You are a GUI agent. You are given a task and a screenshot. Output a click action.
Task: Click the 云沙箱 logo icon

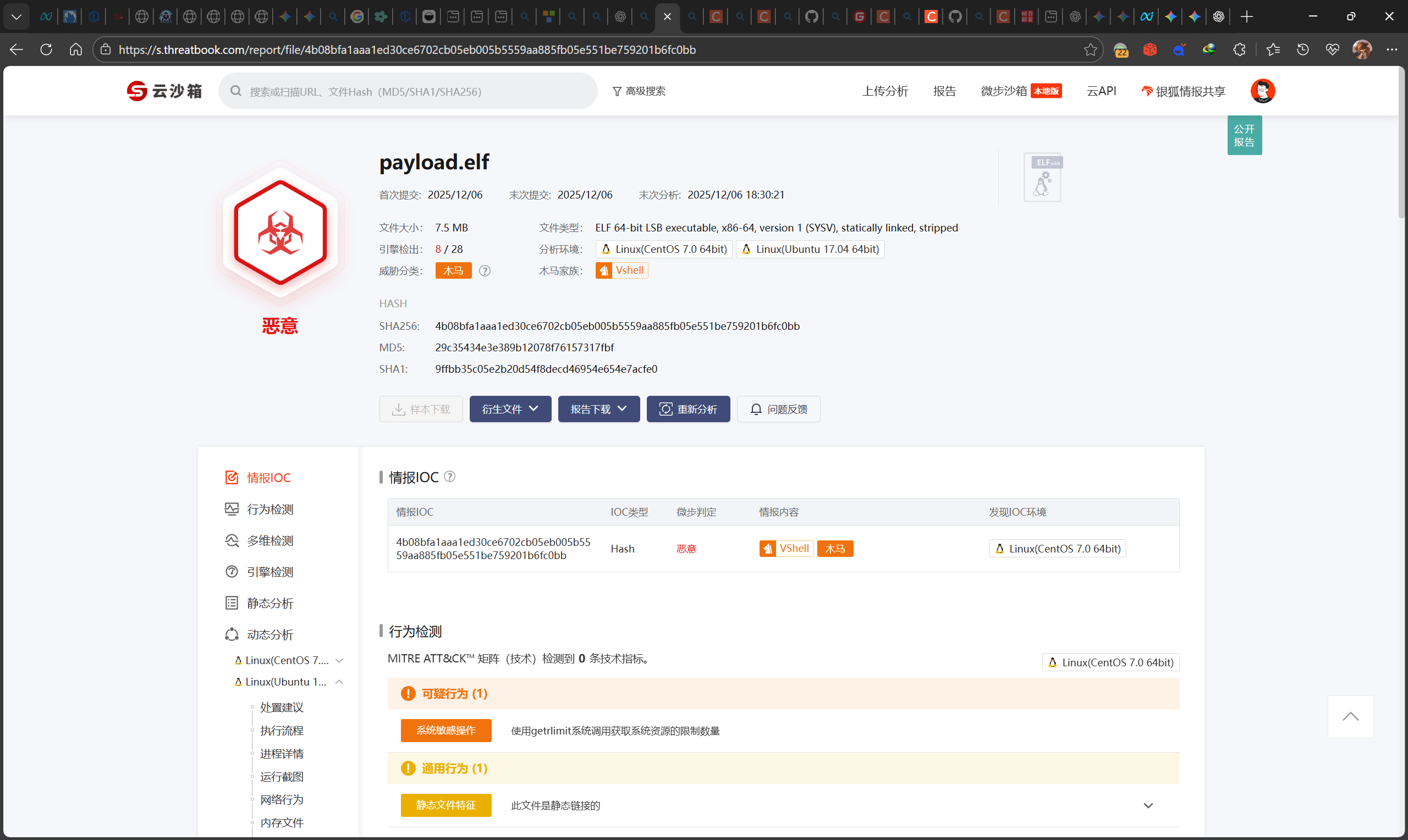[x=137, y=91]
